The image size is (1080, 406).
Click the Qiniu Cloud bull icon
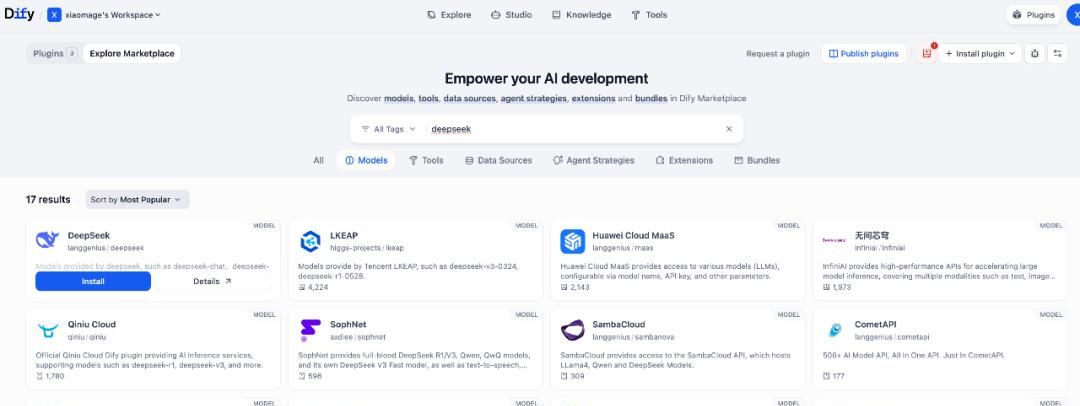pyautogui.click(x=48, y=331)
